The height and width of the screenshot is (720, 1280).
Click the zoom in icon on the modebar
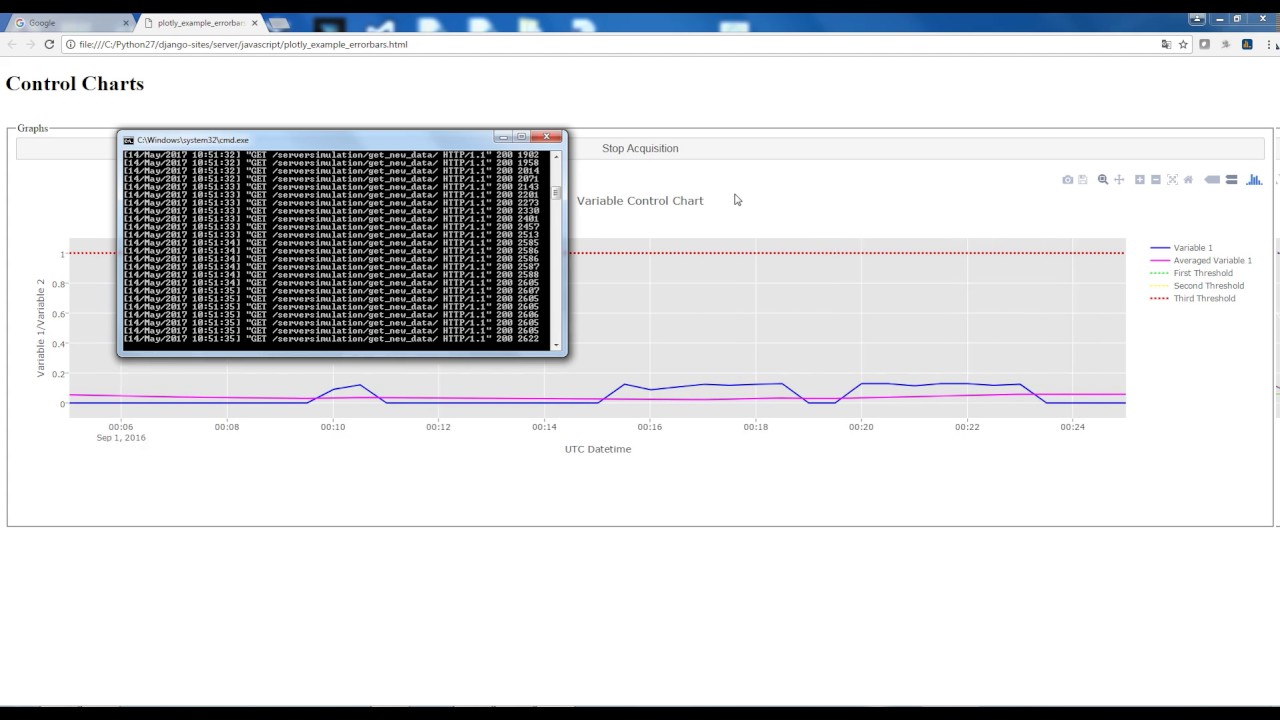(1139, 179)
